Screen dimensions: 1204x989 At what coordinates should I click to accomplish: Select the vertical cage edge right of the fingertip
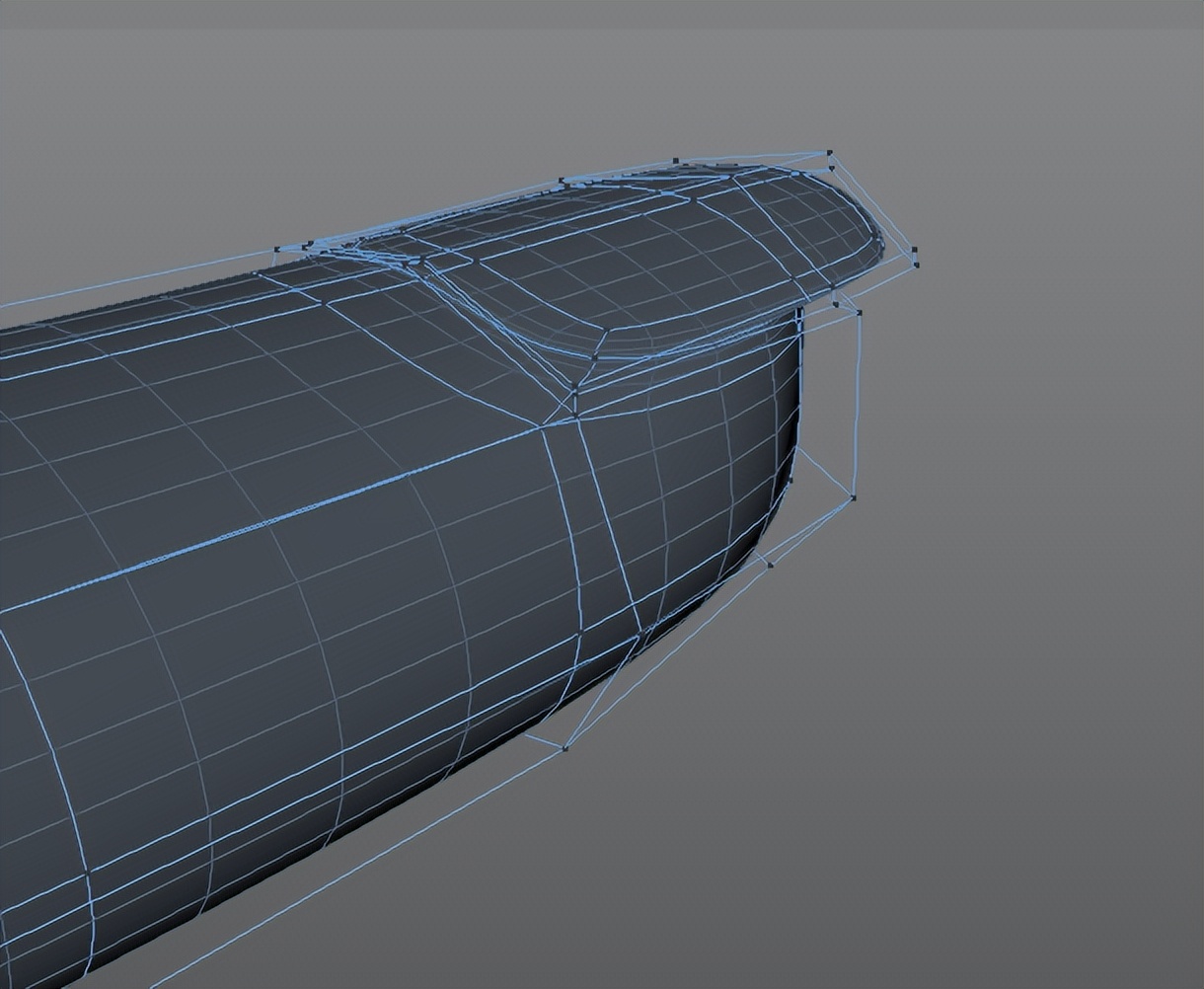(857, 405)
